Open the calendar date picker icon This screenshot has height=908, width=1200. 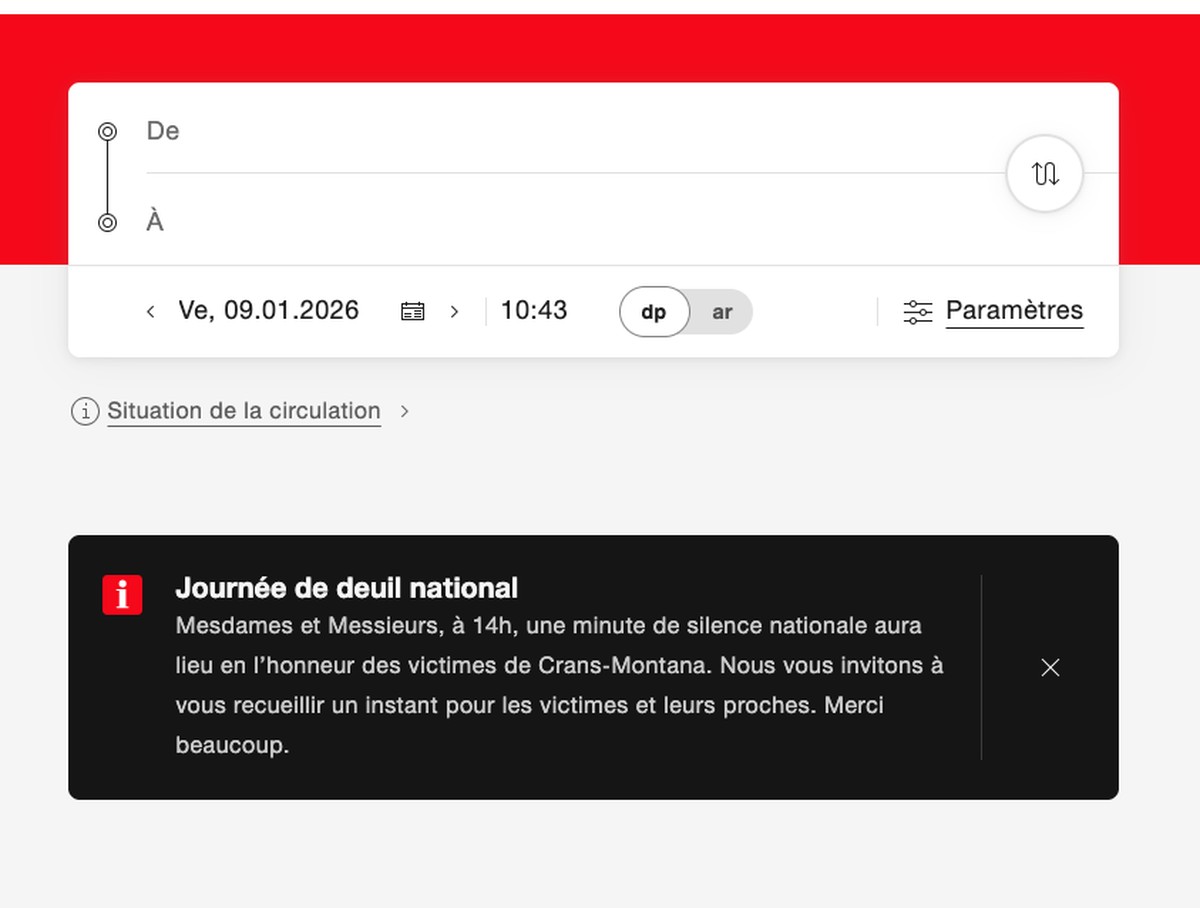(412, 311)
